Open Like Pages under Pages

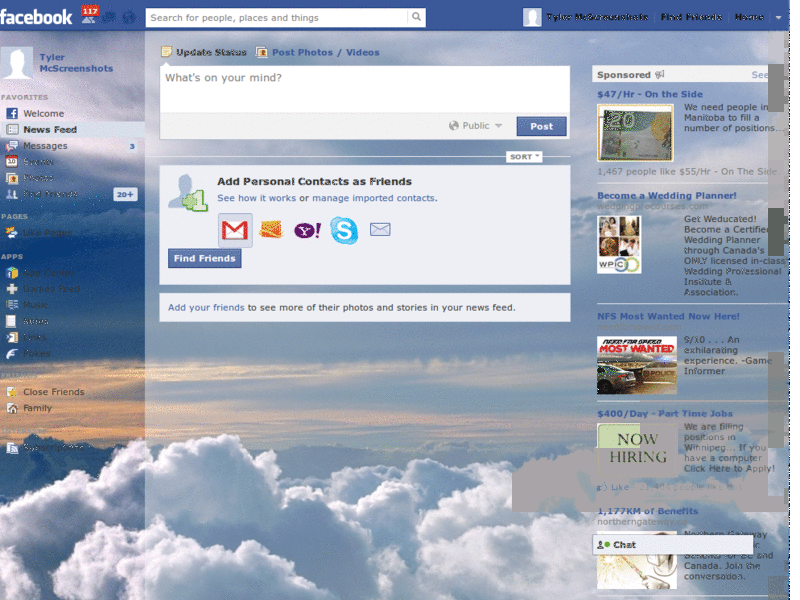[x=47, y=233]
